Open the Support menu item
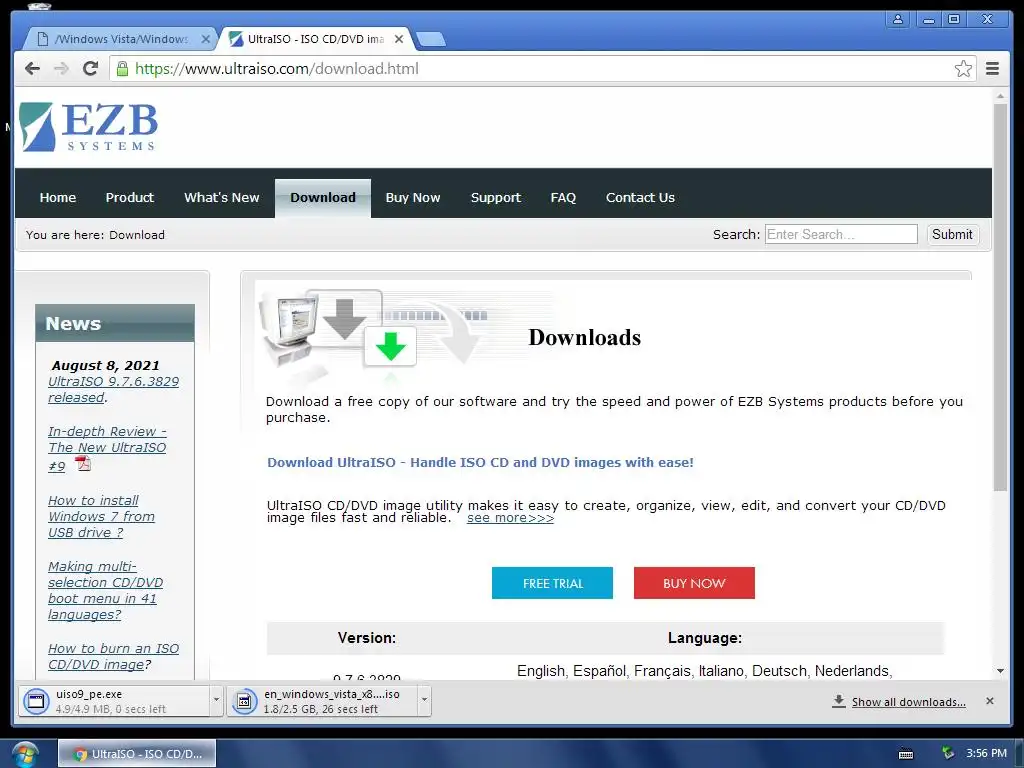Screen dimensions: 1024x768 [x=496, y=197]
